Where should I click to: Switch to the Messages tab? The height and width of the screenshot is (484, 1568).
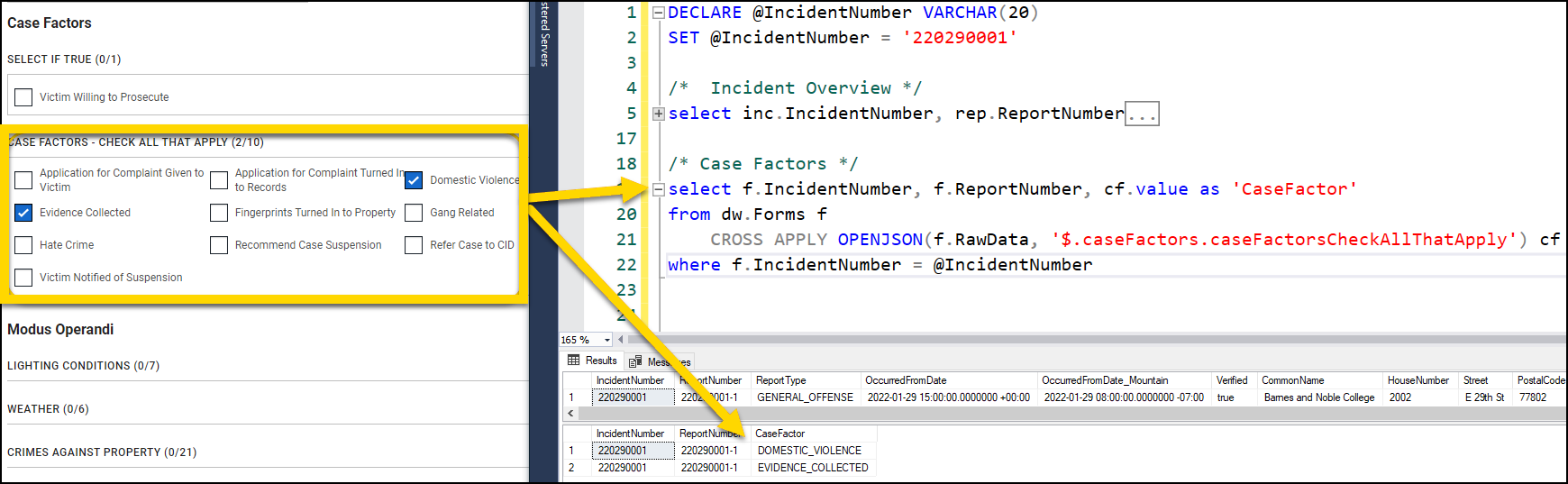(660, 361)
